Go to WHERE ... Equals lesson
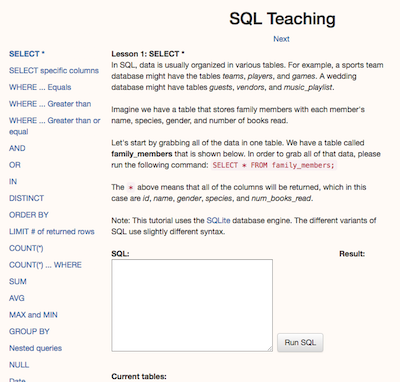This screenshot has height=382, width=400. tap(40, 87)
